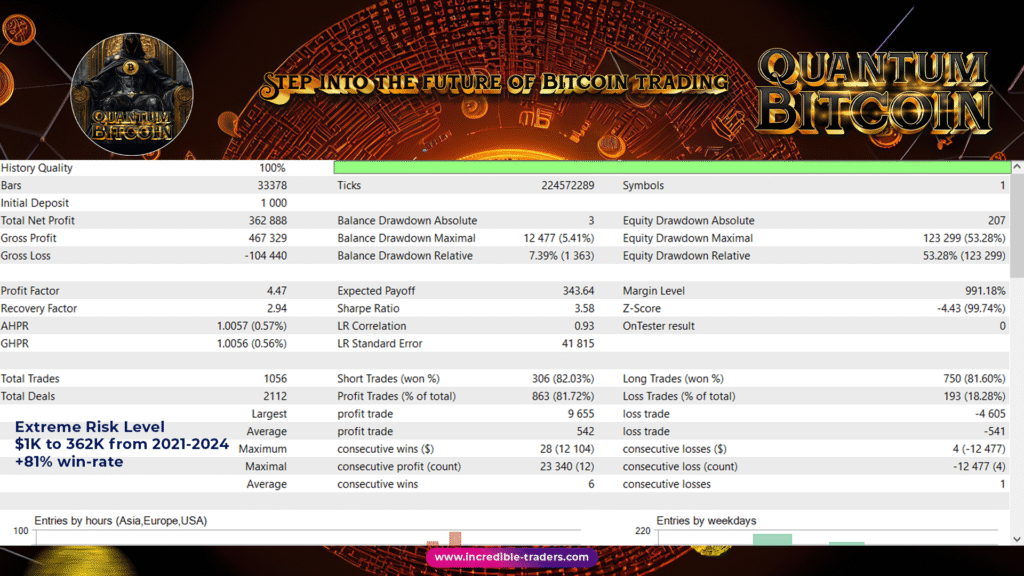Click the "Entries by hours (Asia,Europe,USA)" chart title
This screenshot has height=576, width=1024.
pos(121,520)
